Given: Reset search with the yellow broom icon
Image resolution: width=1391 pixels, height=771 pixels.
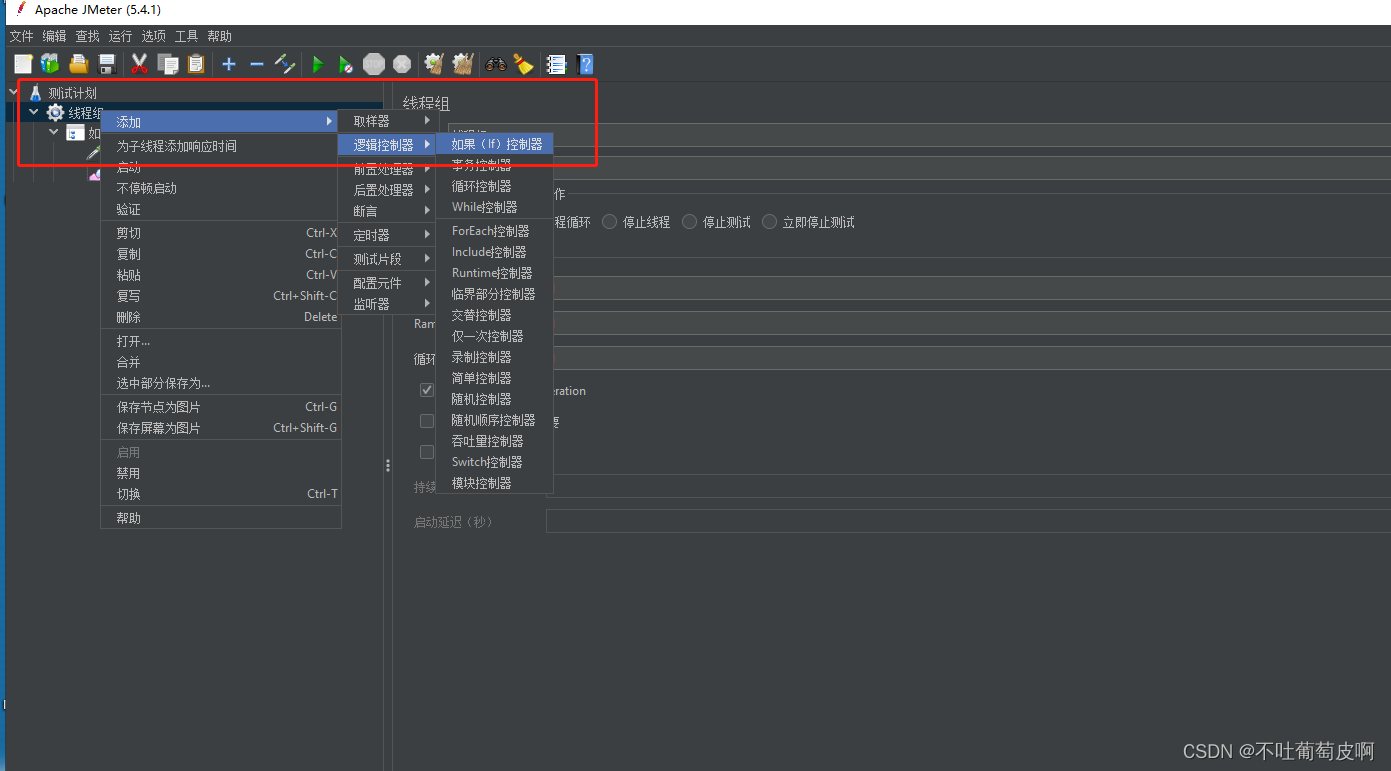Looking at the screenshot, I should (523, 64).
